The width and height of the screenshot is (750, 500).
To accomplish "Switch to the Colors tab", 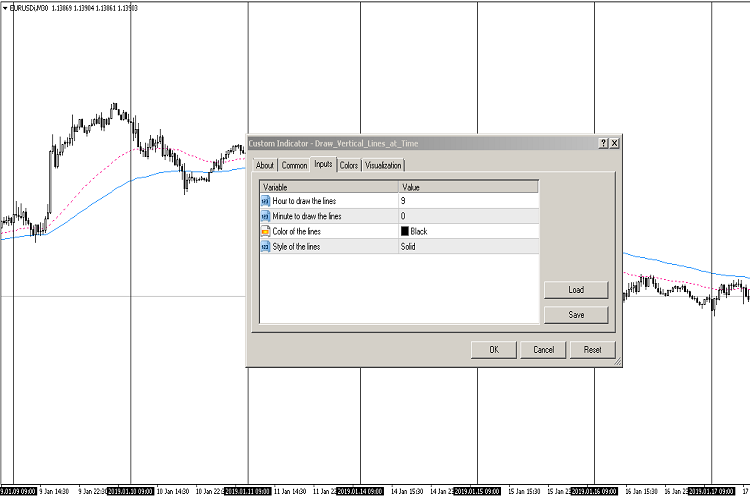I will click(x=349, y=166).
